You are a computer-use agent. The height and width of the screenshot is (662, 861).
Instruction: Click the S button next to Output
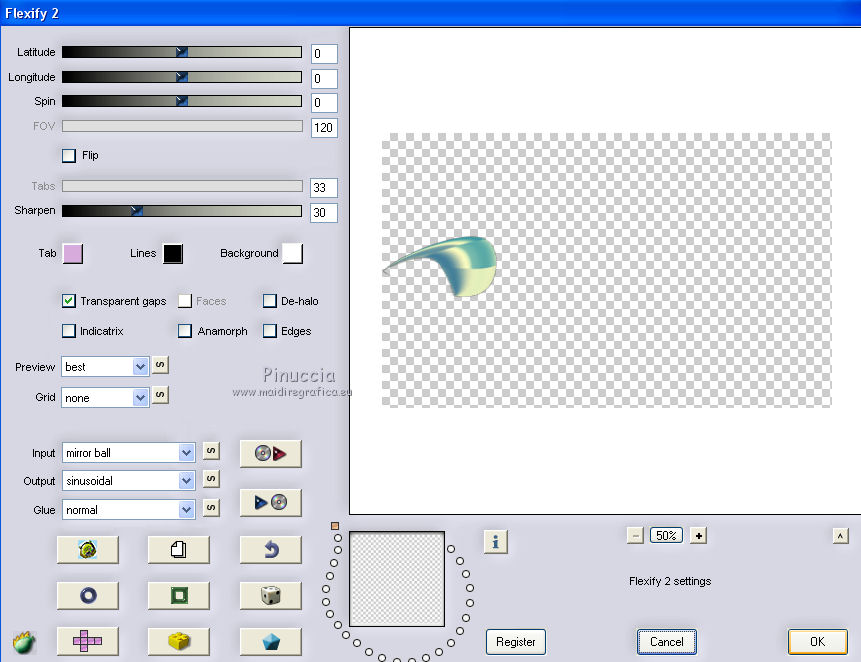coord(211,479)
